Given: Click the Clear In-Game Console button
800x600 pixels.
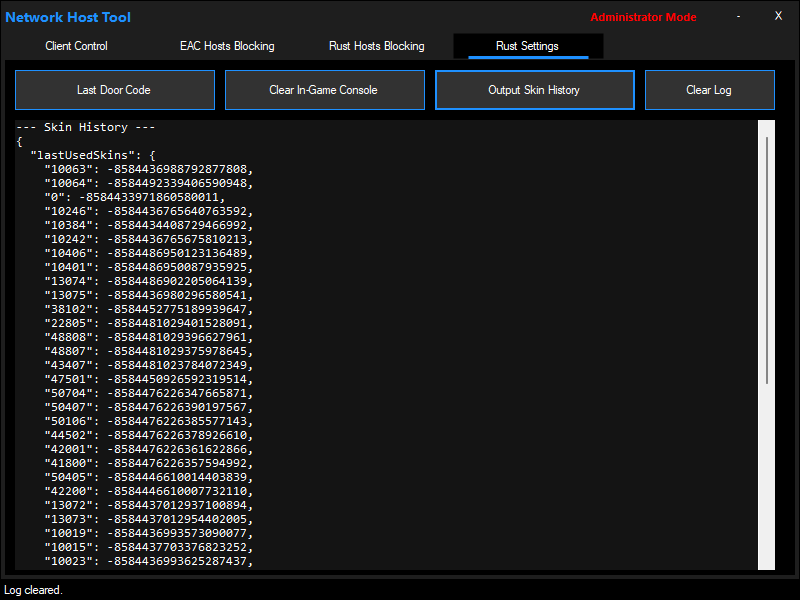Looking at the screenshot, I should pyautogui.click(x=323, y=90).
